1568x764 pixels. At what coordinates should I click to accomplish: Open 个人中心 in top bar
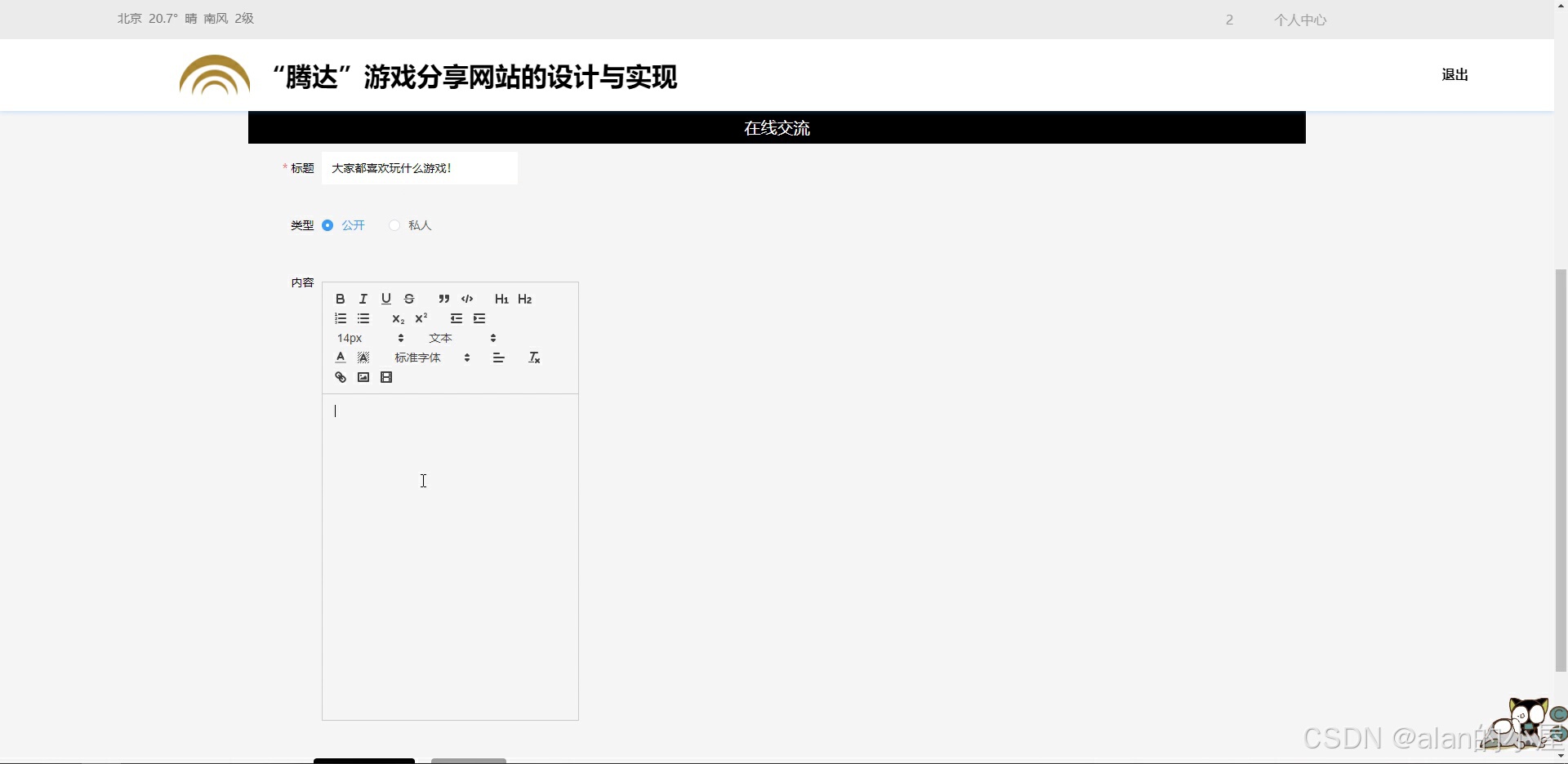pos(1300,20)
